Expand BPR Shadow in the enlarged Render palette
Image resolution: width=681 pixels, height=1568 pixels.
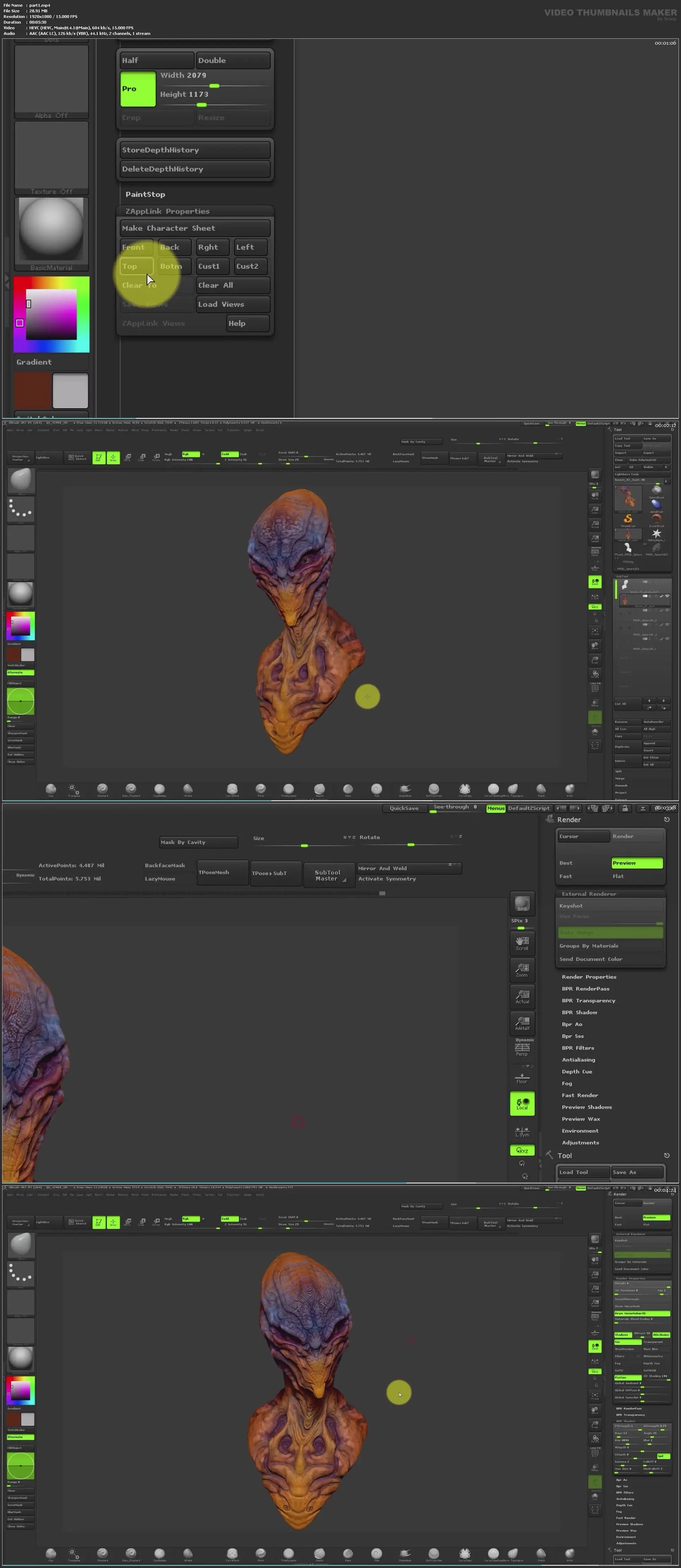[x=579, y=1012]
